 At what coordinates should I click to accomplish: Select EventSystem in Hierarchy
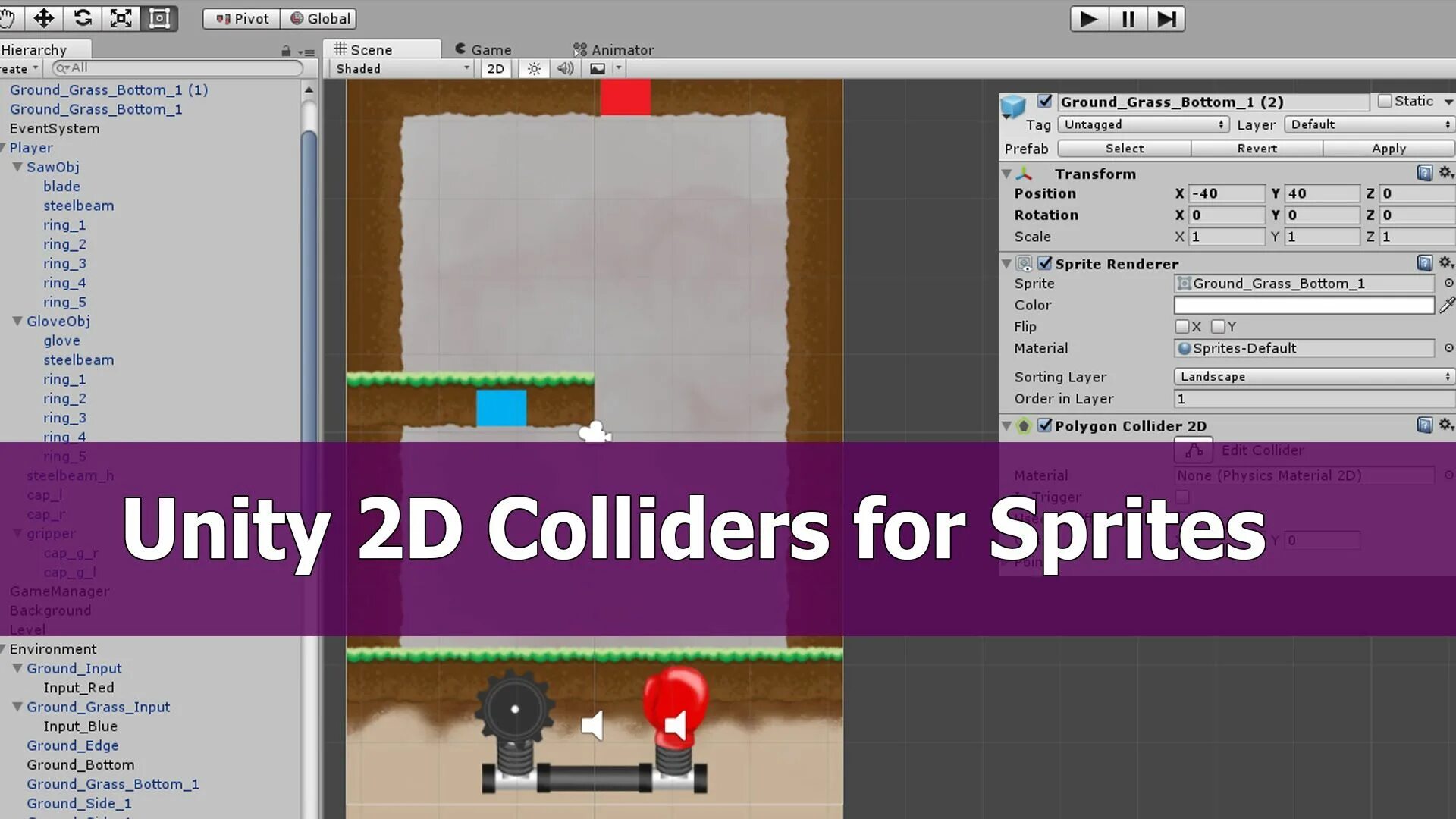click(x=55, y=128)
